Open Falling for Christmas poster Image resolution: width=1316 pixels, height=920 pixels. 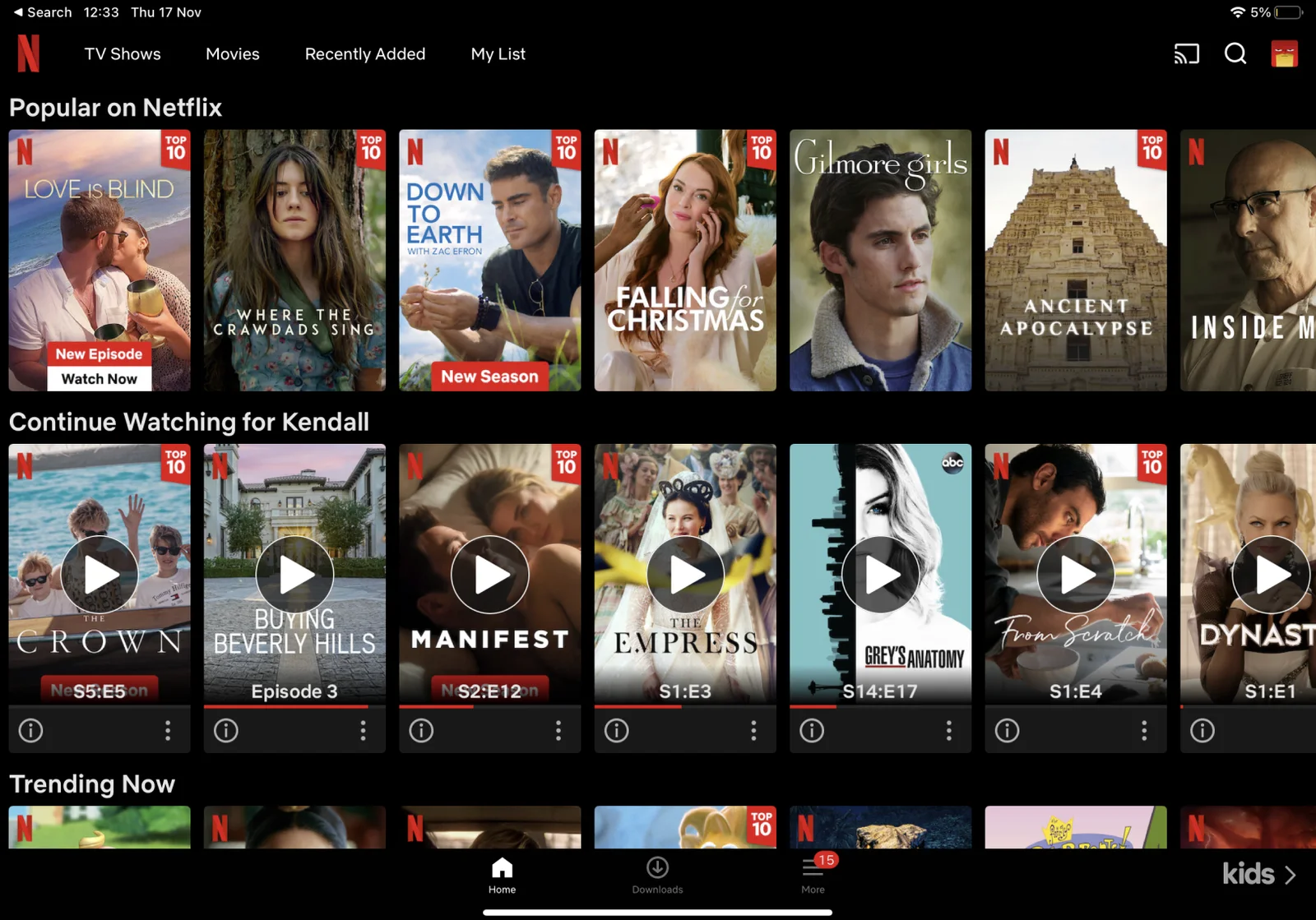pos(685,260)
